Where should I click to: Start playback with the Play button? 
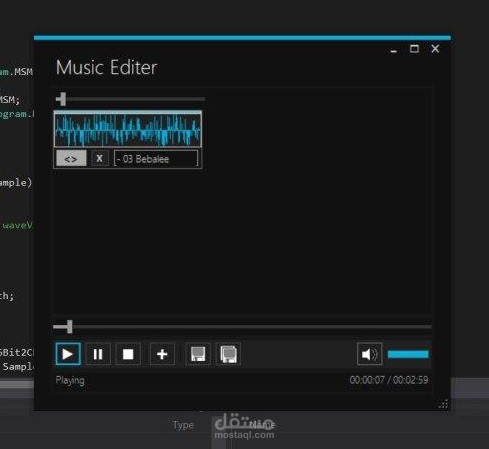click(68, 354)
